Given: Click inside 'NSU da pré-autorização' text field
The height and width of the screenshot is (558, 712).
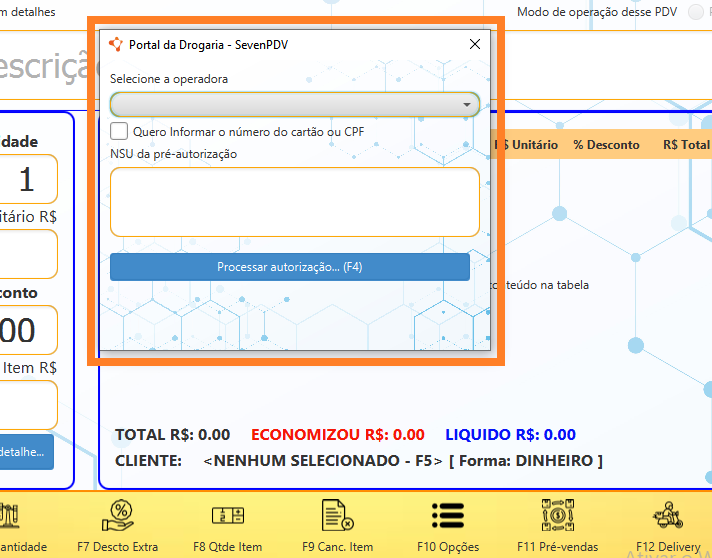Looking at the screenshot, I should 294,201.
